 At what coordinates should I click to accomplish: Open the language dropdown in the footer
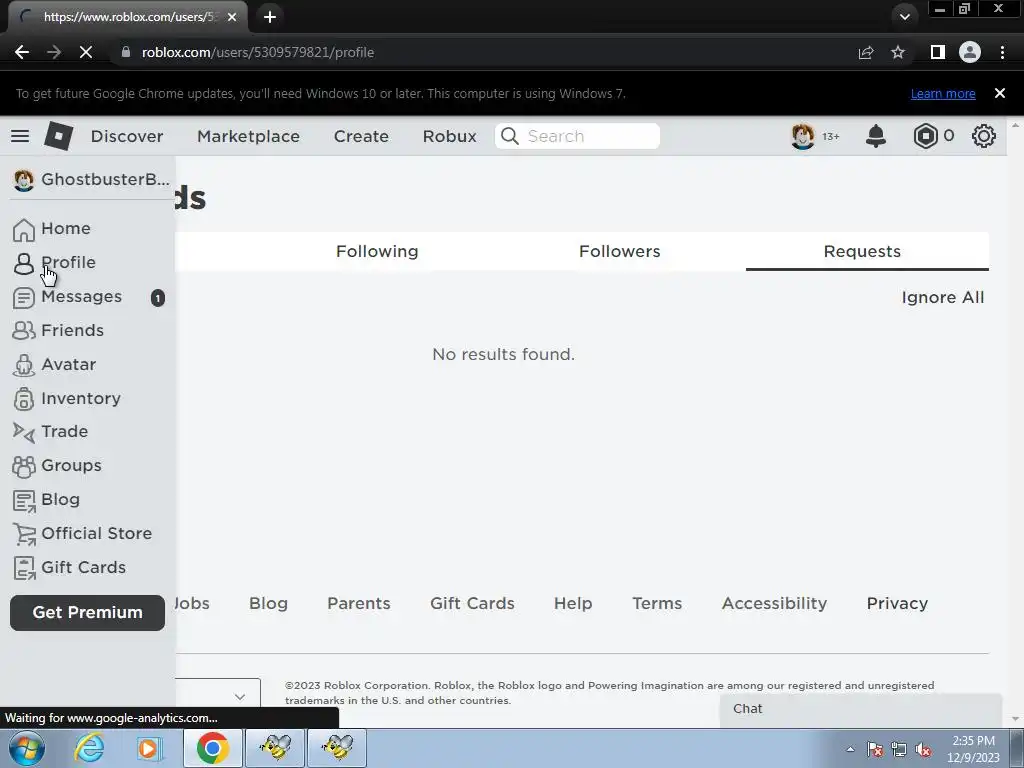pyautogui.click(x=218, y=696)
